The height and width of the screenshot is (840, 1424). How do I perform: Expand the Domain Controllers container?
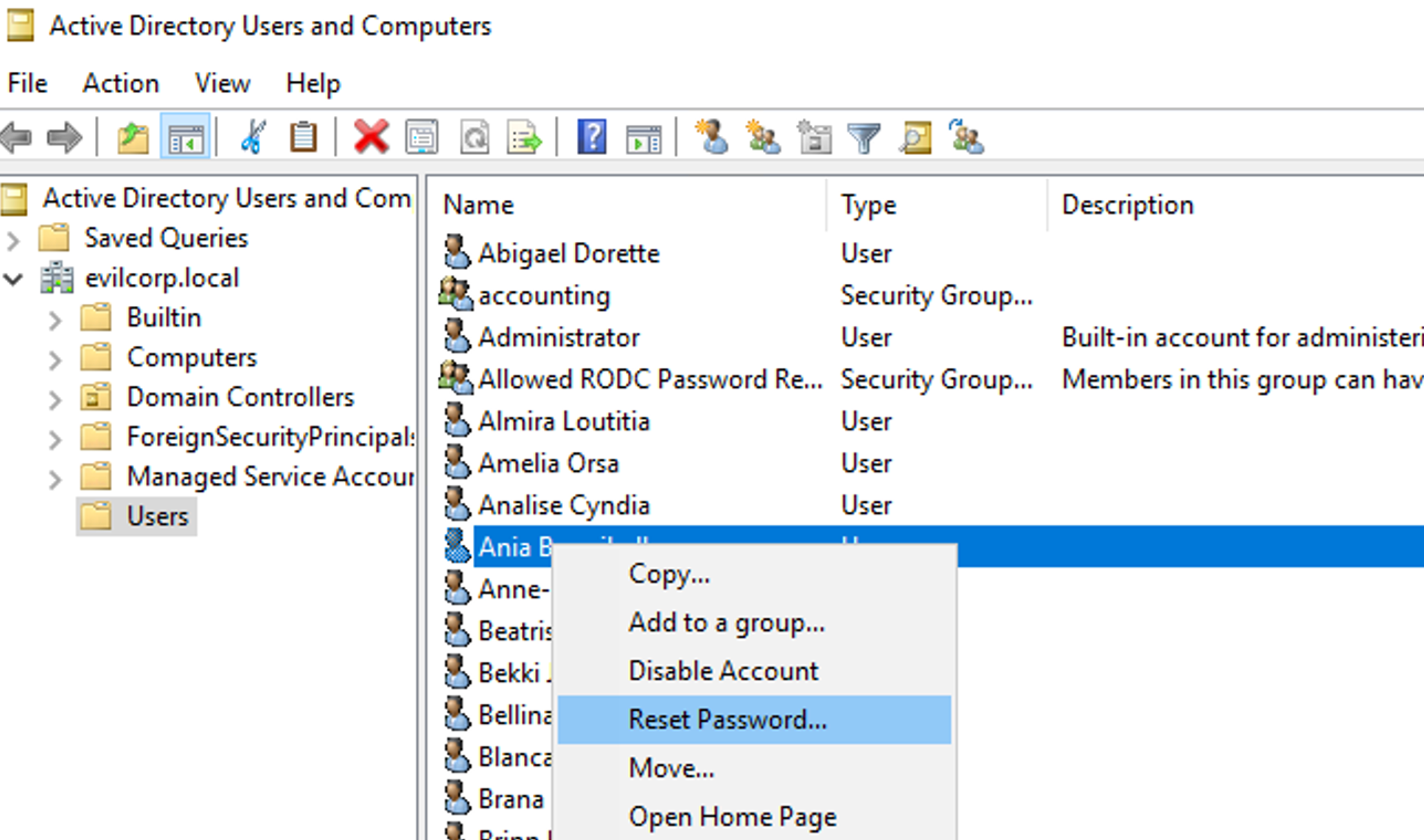pos(55,400)
